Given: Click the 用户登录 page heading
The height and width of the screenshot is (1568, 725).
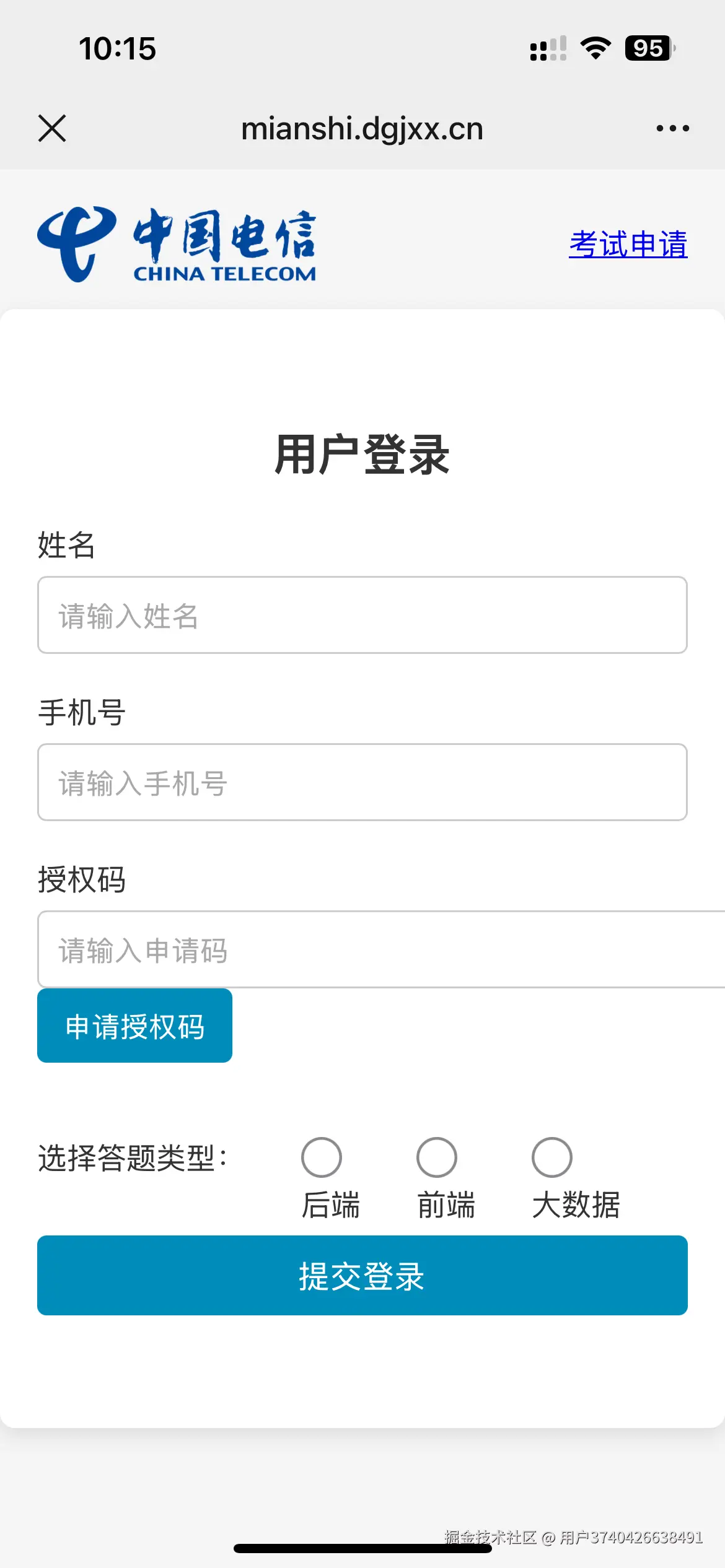Looking at the screenshot, I should [x=362, y=456].
